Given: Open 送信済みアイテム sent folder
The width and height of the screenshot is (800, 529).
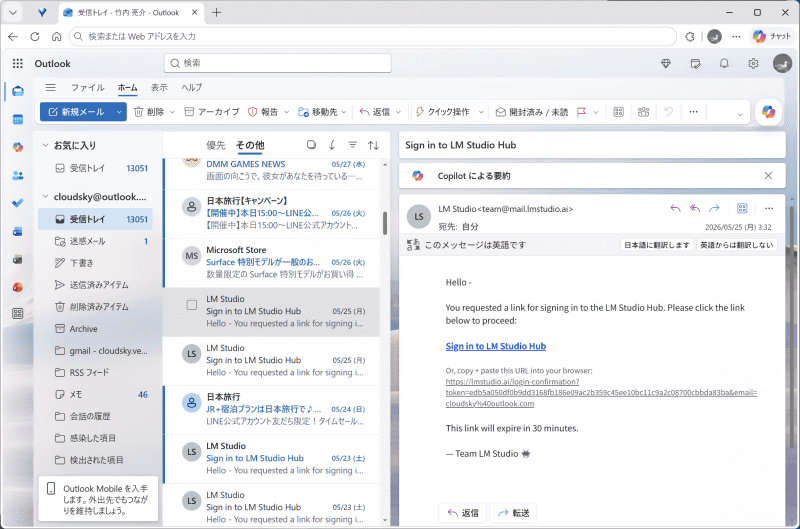Looking at the screenshot, I should coord(95,285).
